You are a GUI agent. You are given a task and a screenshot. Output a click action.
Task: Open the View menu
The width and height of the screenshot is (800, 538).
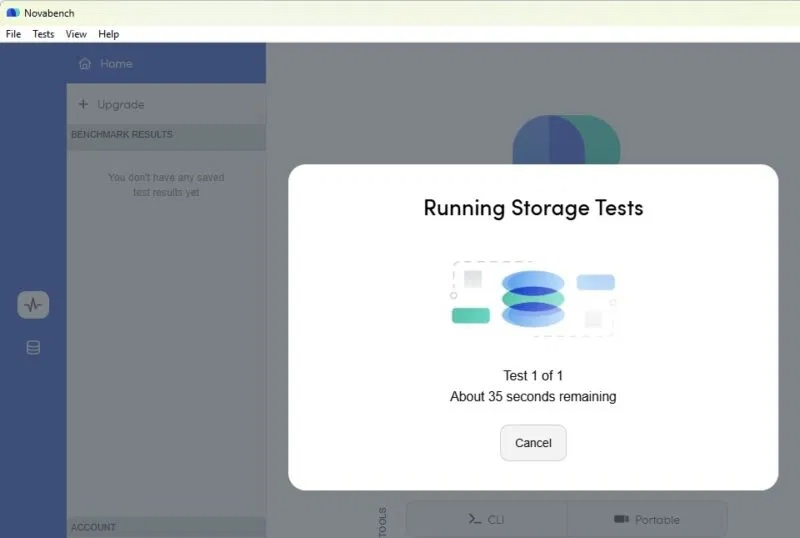coord(76,34)
